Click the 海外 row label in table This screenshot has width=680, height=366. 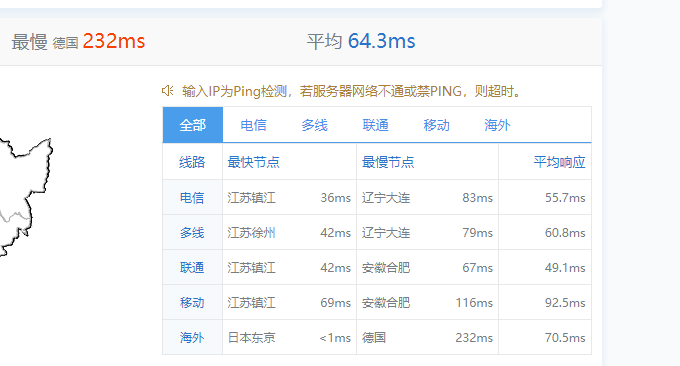(192, 337)
